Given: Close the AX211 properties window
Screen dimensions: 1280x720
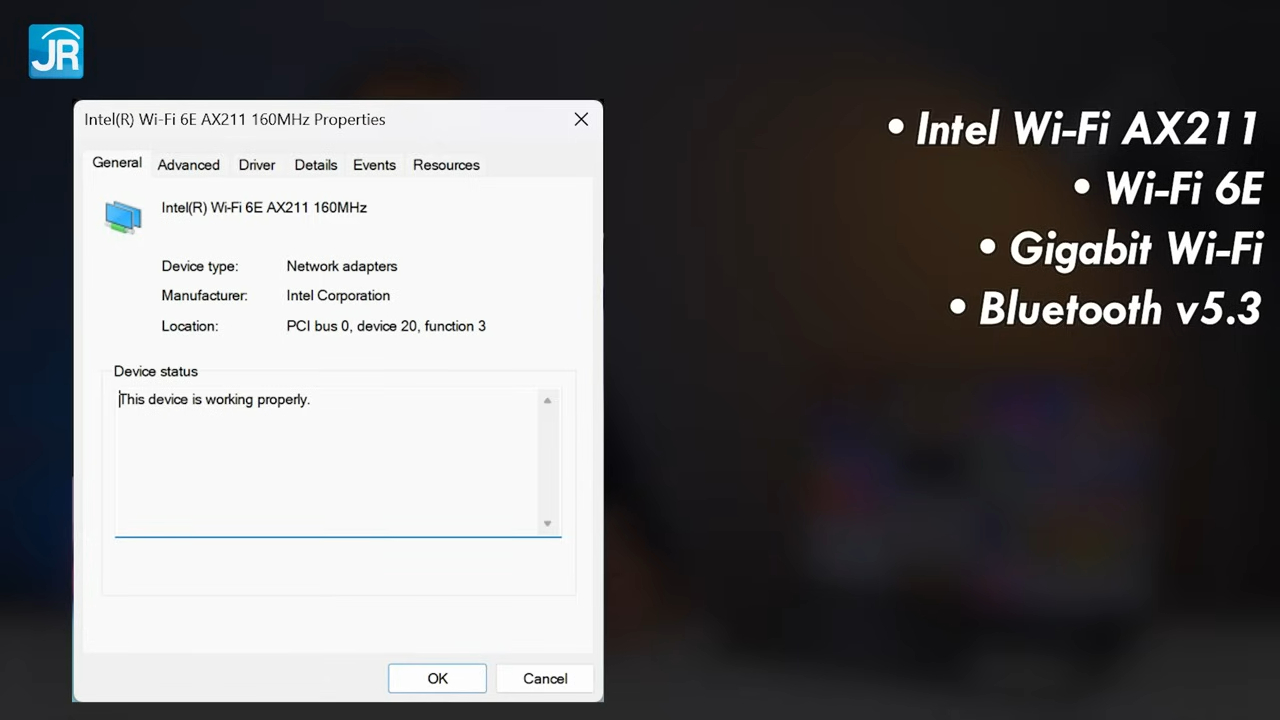Looking at the screenshot, I should 581,119.
